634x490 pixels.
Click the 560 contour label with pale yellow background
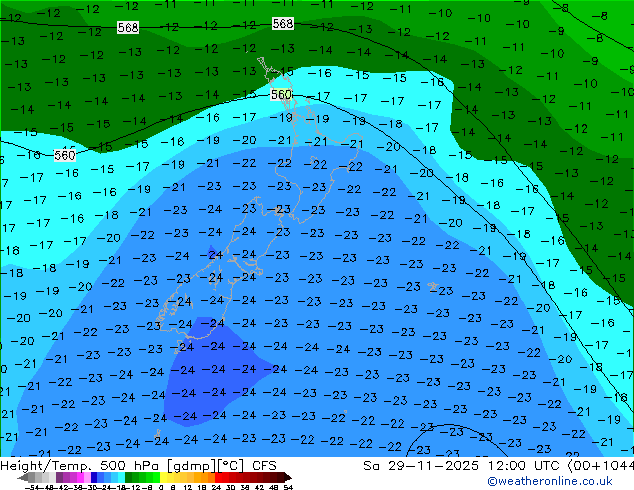[281, 95]
